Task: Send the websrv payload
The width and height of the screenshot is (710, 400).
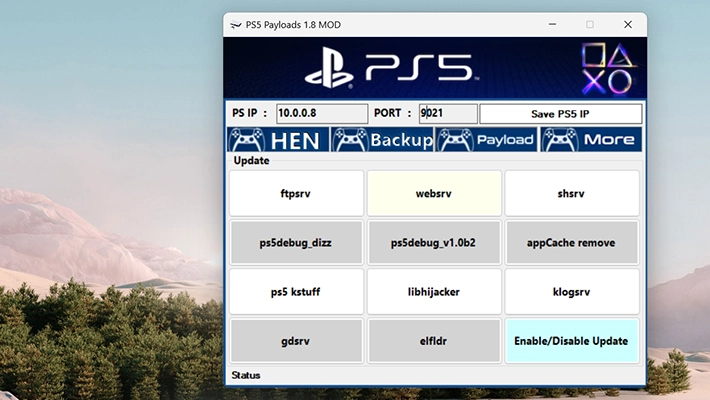Action: point(434,193)
